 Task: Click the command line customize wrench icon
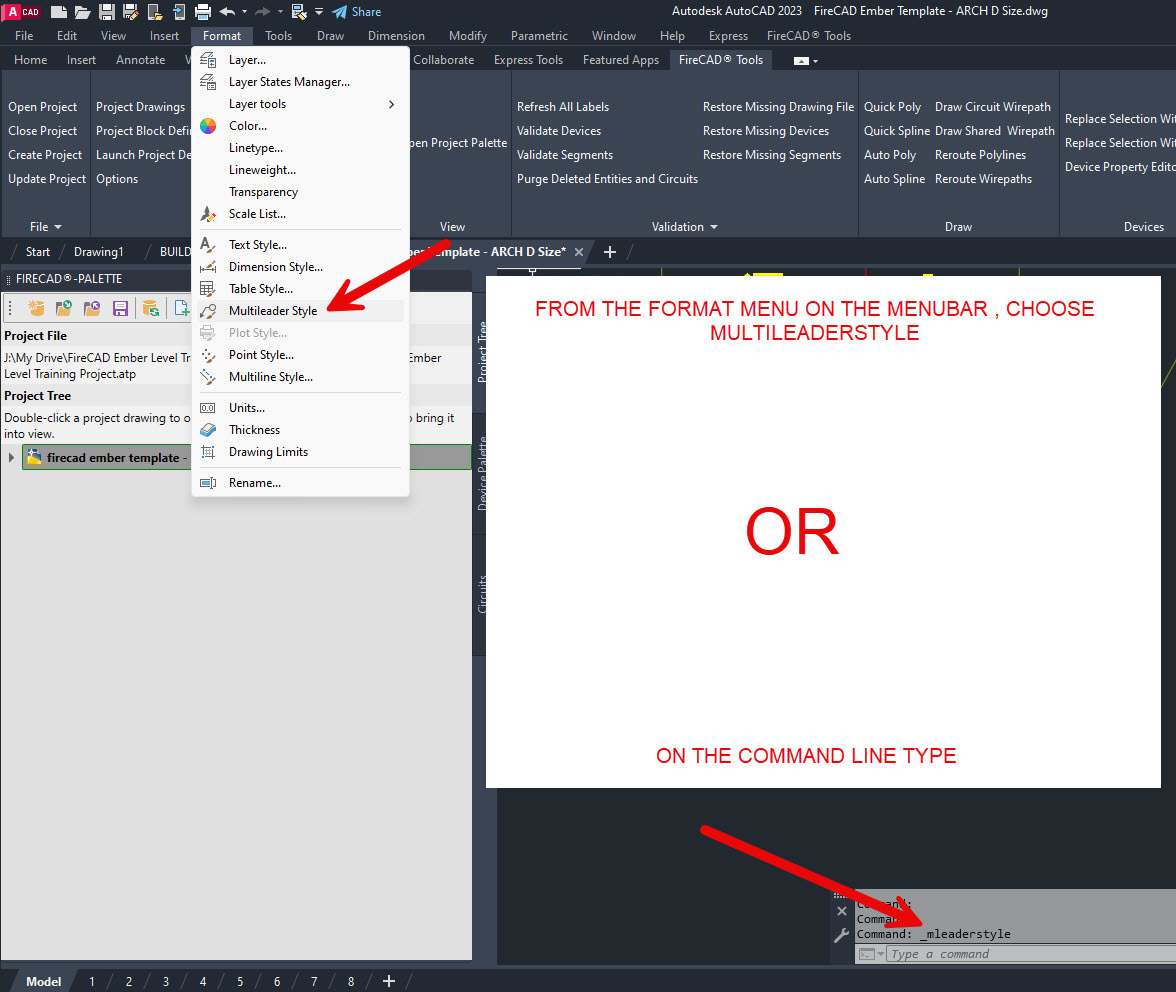(842, 935)
